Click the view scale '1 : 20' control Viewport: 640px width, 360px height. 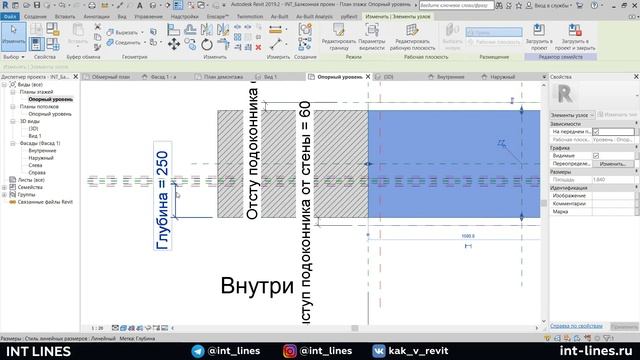pyautogui.click(x=97, y=328)
